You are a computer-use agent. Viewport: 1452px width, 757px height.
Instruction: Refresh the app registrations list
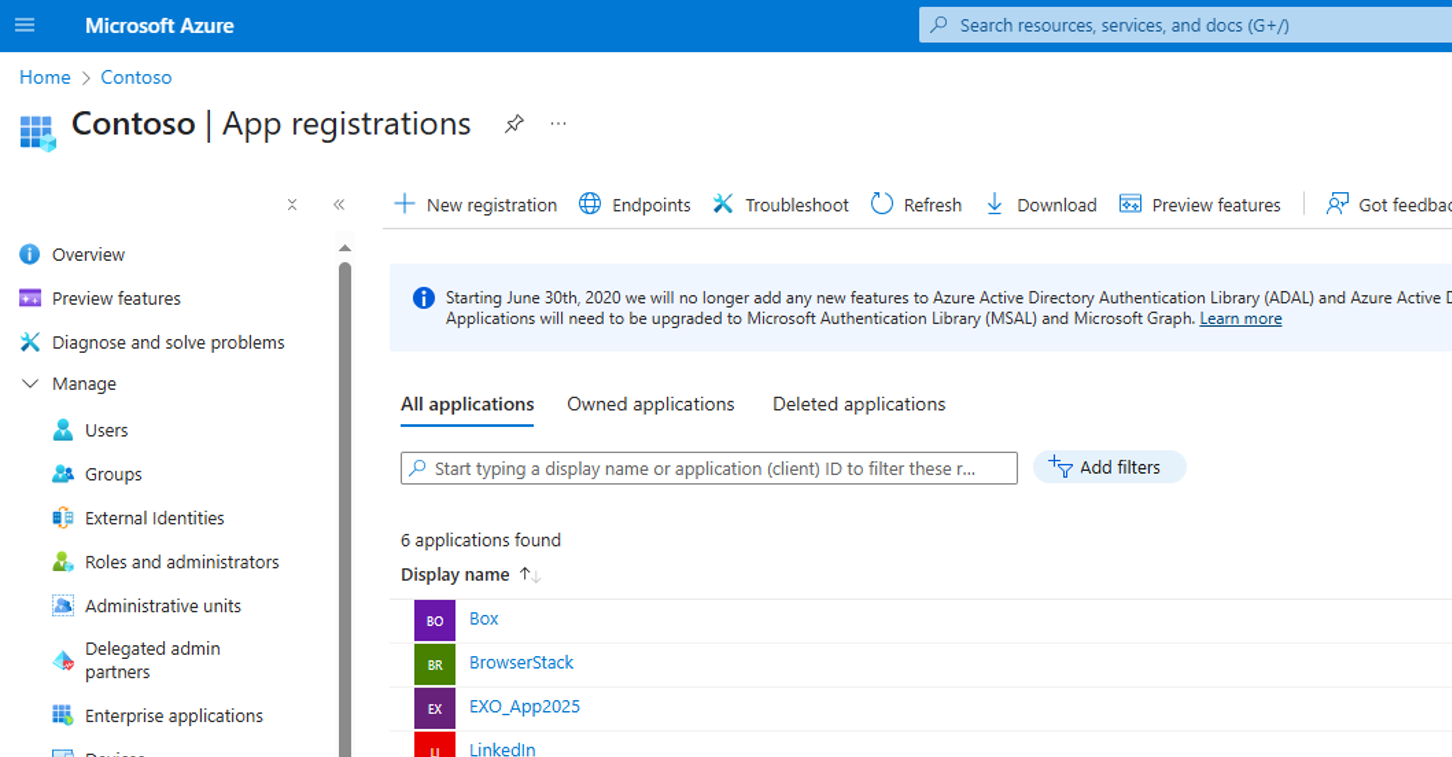(x=916, y=205)
